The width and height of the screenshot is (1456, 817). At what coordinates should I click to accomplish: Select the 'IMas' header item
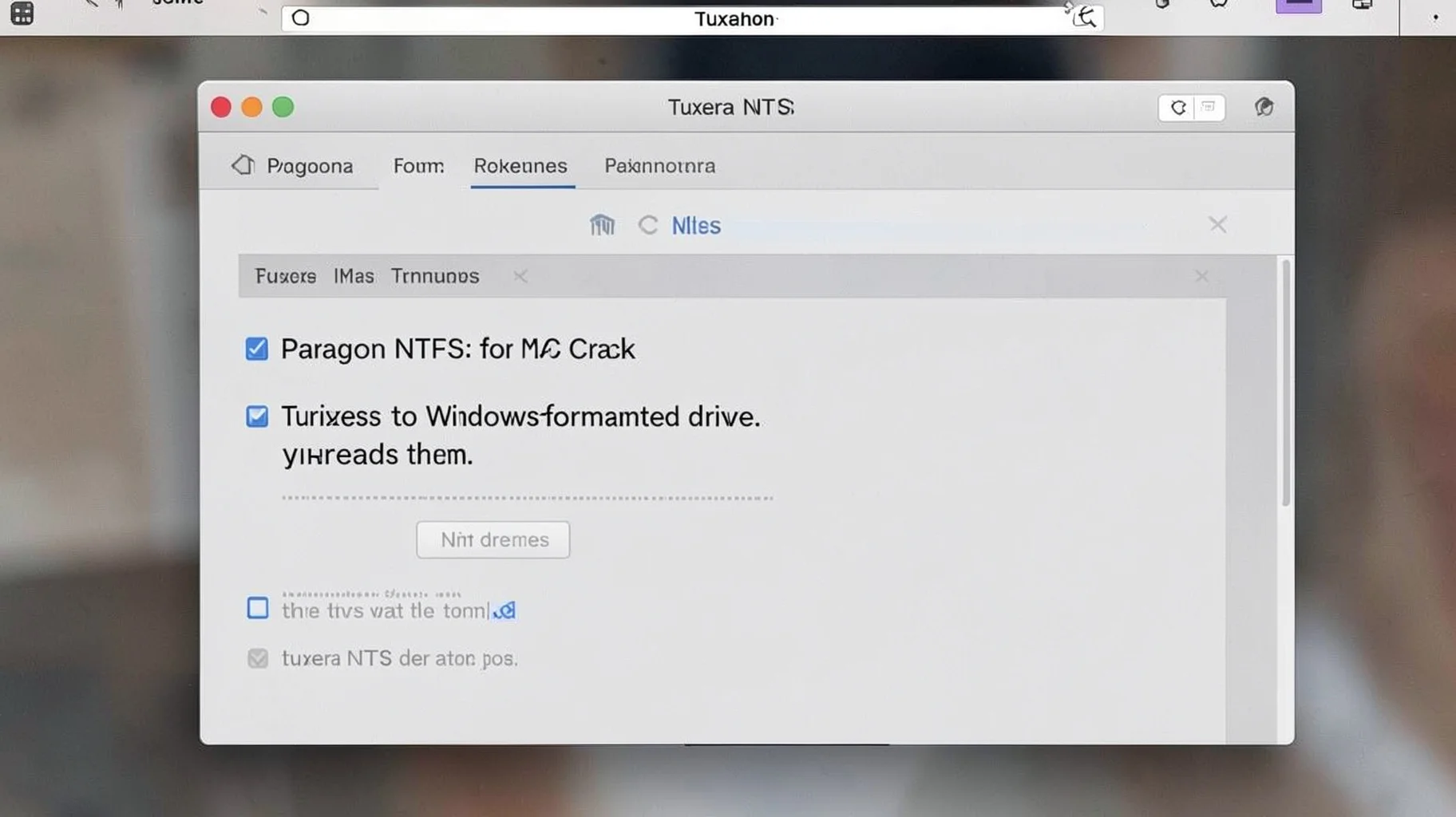coord(354,276)
